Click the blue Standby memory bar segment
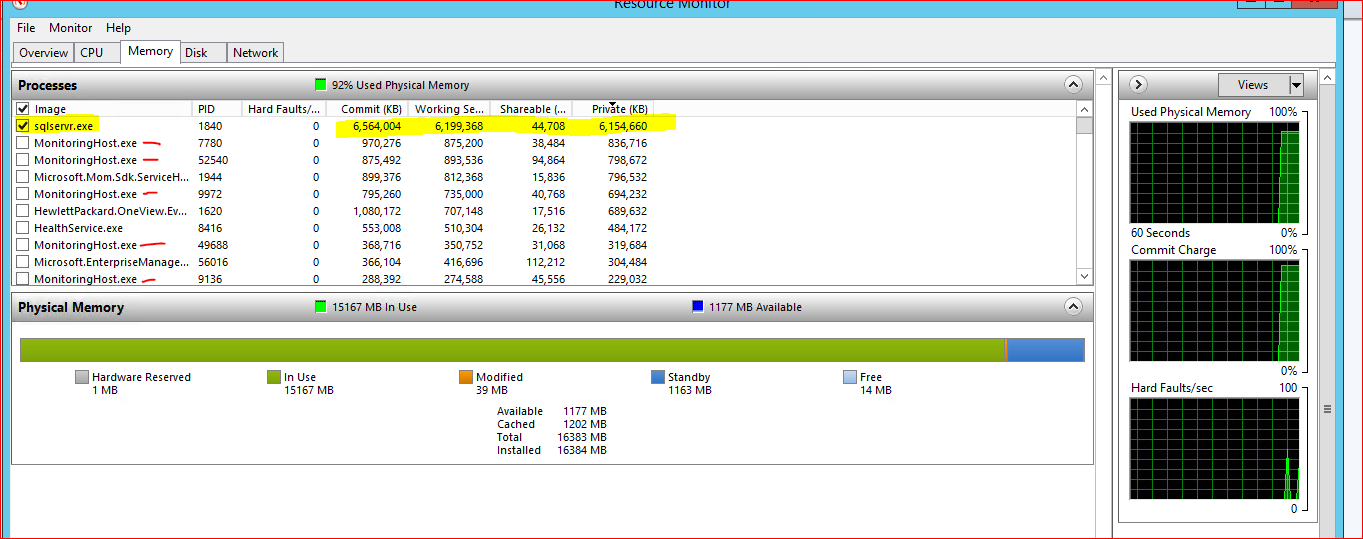This screenshot has height=539, width=1363. point(1045,350)
